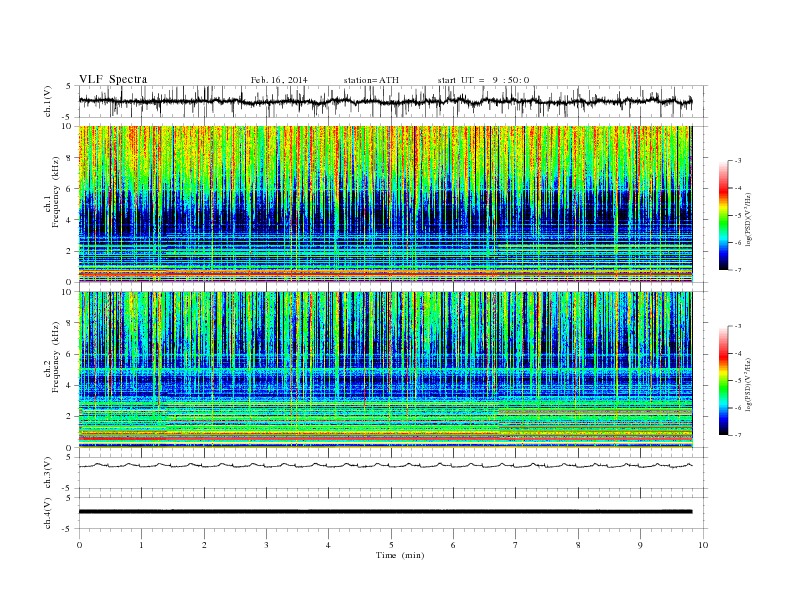Click the "station=ATH" header label
The width and height of the screenshot is (792, 612).
click(371, 80)
